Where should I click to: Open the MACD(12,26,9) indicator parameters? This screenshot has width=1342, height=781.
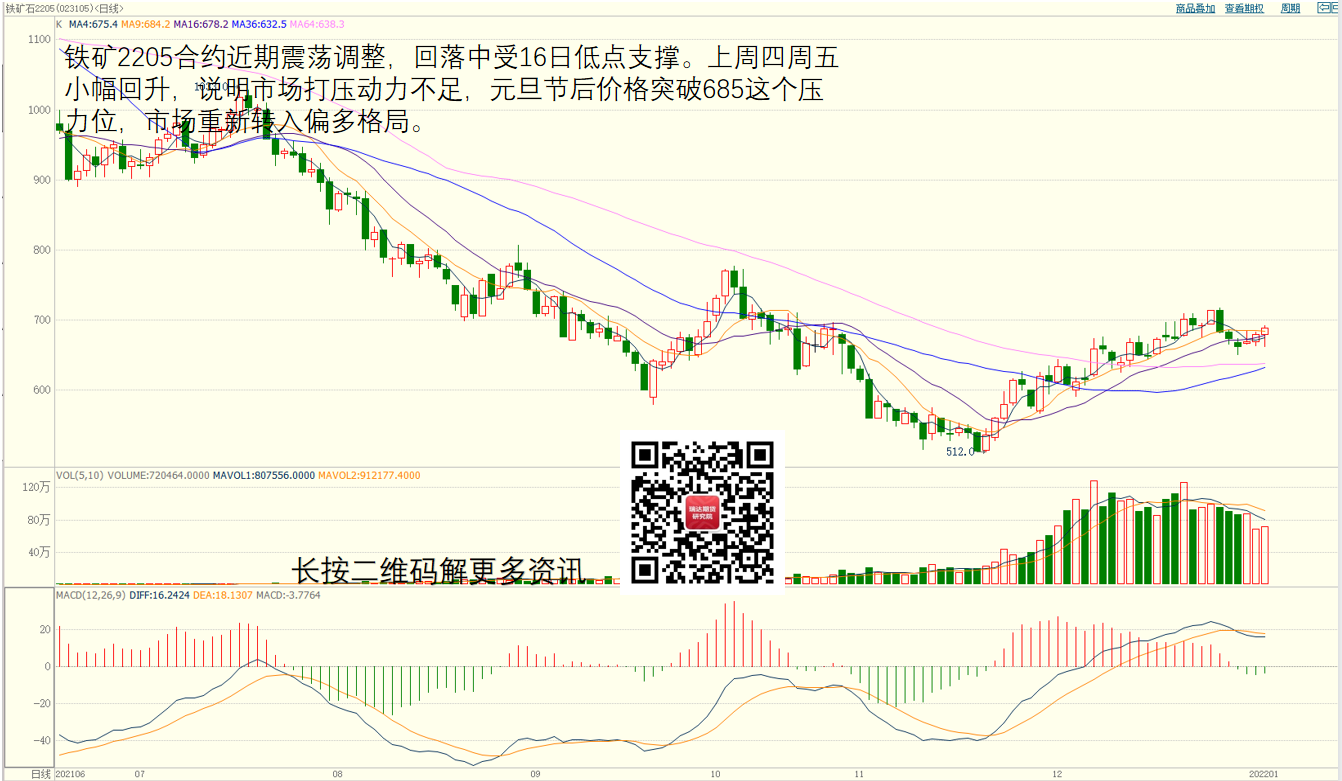(x=91, y=595)
